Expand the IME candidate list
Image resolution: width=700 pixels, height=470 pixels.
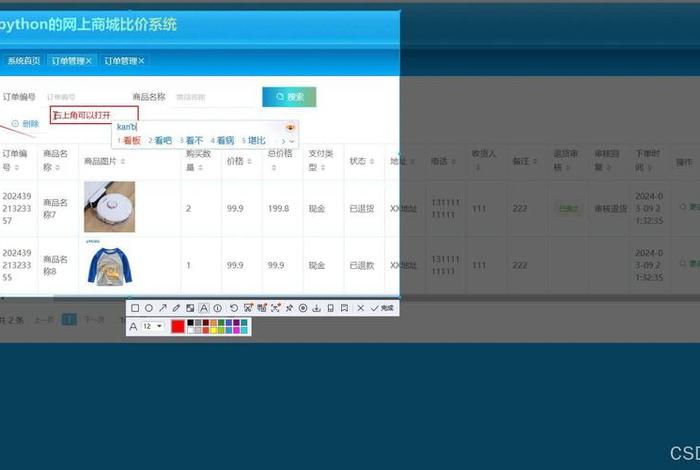pos(292,141)
